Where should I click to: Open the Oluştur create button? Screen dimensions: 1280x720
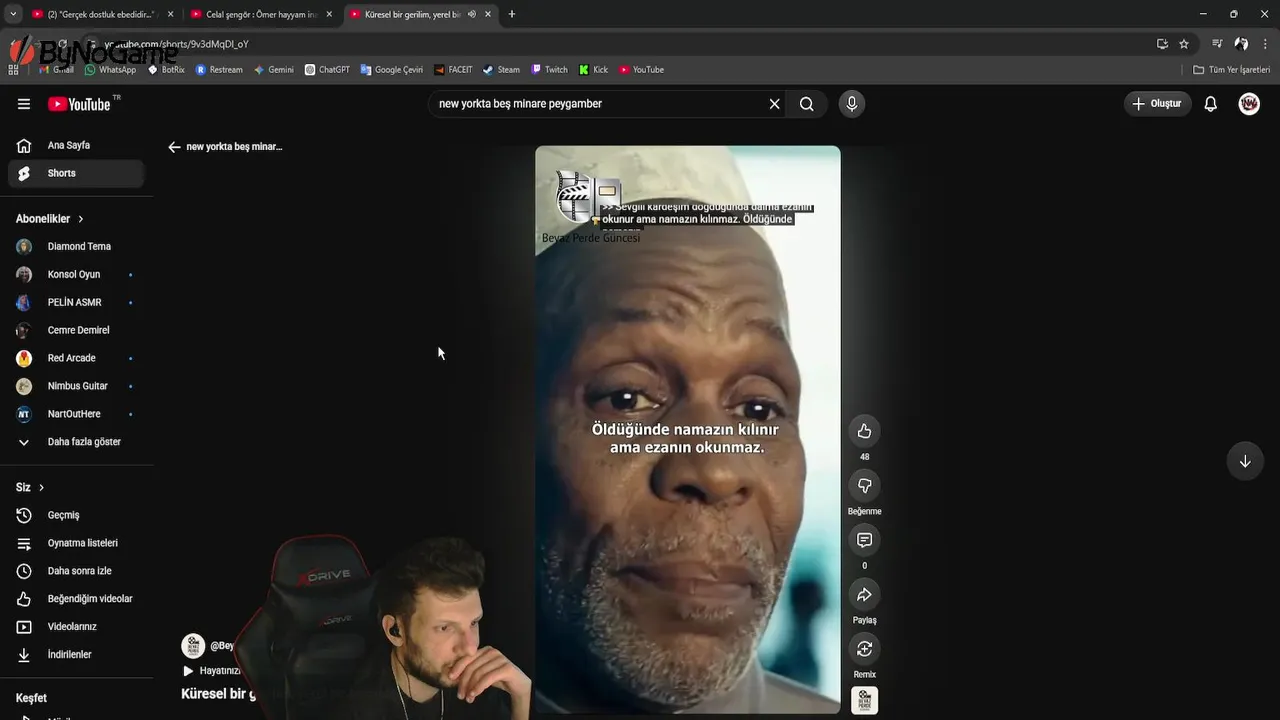(1157, 104)
